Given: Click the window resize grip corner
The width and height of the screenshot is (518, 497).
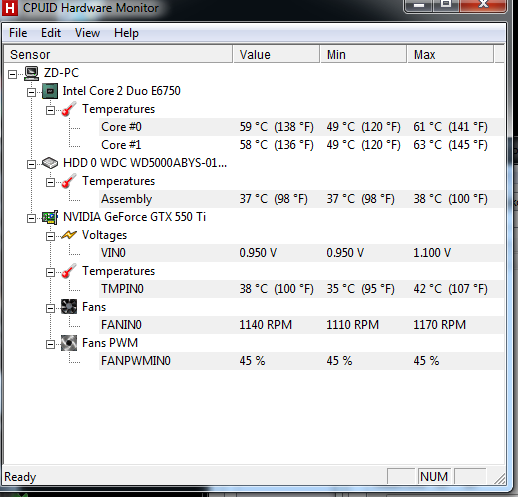Looking at the screenshot, I should (499, 478).
